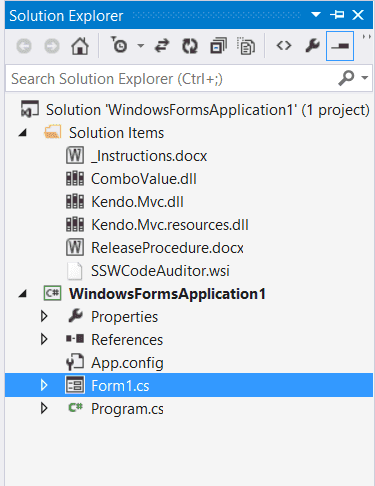Toggle the Show All Files icon
Viewport: 375px width, 486px height.
pyautogui.click(x=246, y=46)
